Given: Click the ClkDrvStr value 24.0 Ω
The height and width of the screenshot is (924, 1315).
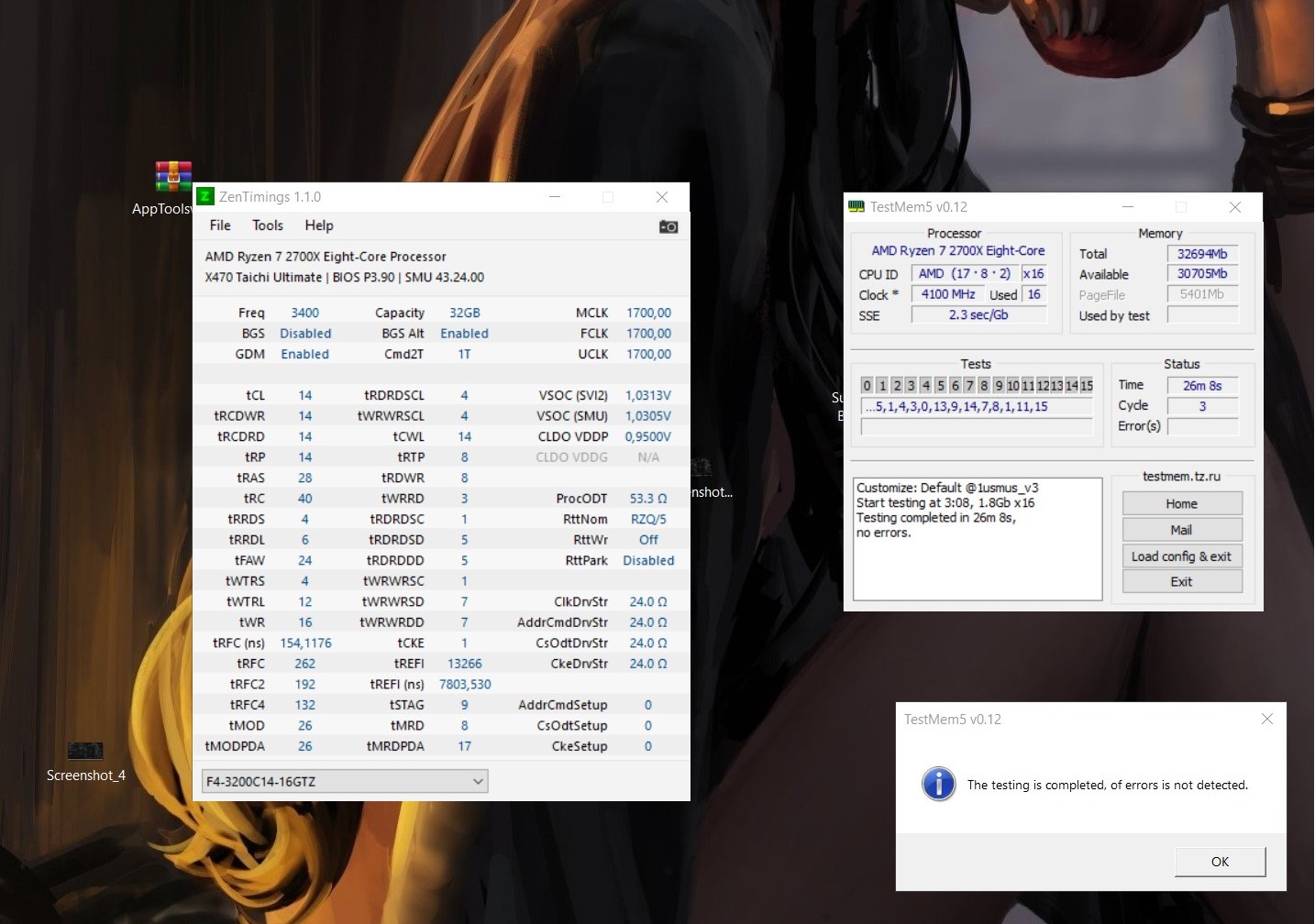Looking at the screenshot, I should pyautogui.click(x=648, y=602).
